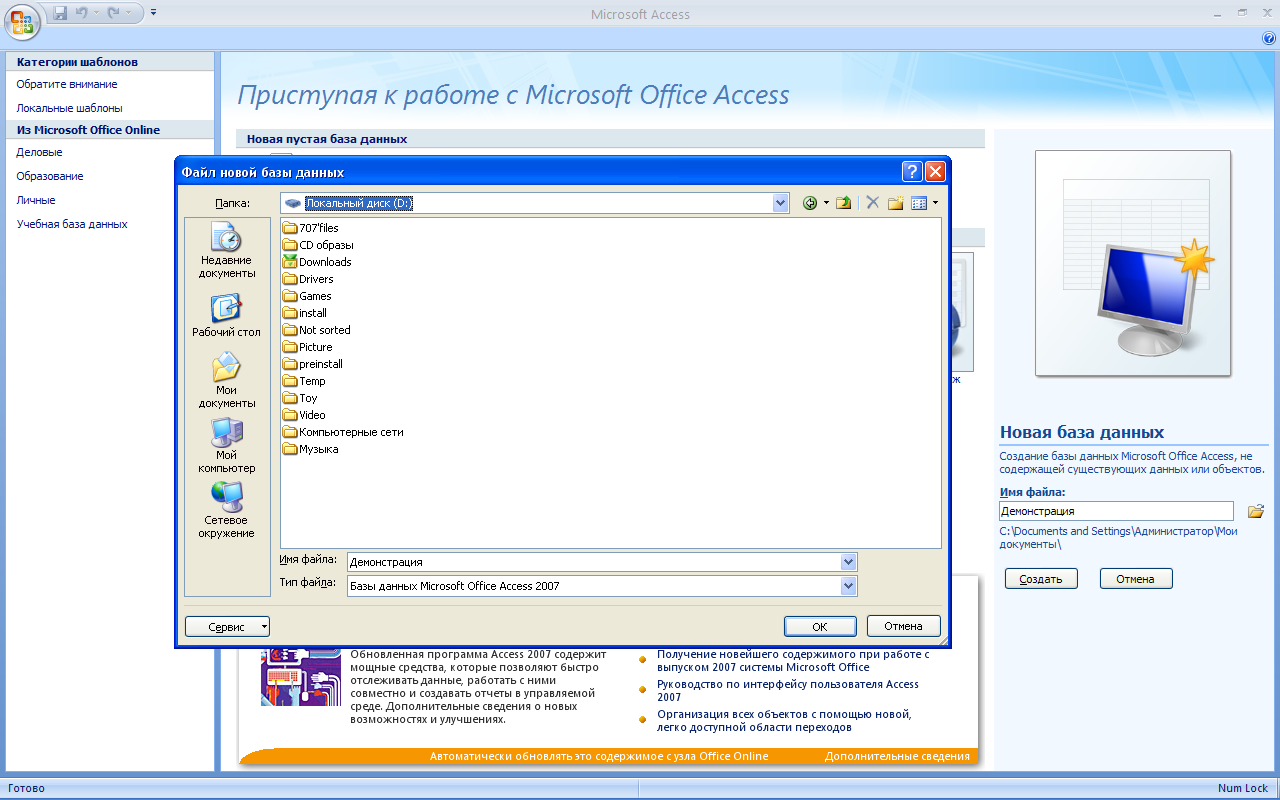The image size is (1280, 800).
Task: Expand the Тип файла dropdown arrow
Action: [x=849, y=586]
